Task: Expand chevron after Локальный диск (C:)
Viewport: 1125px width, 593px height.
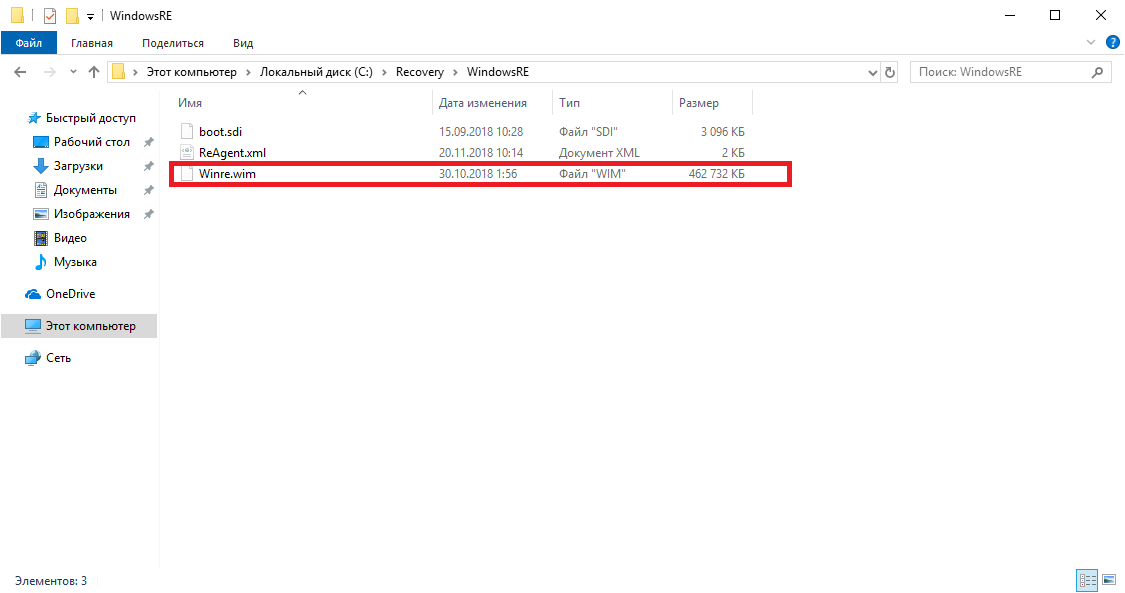Action: [385, 72]
